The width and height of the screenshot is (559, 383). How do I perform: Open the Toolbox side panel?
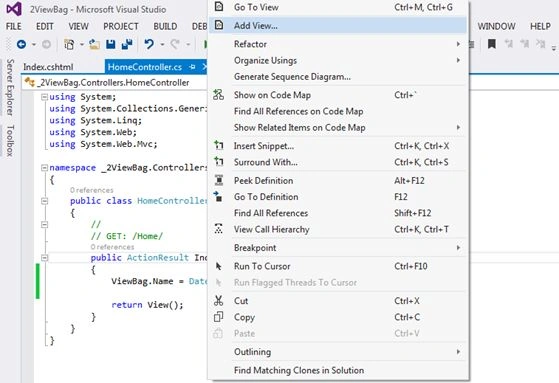(10, 141)
